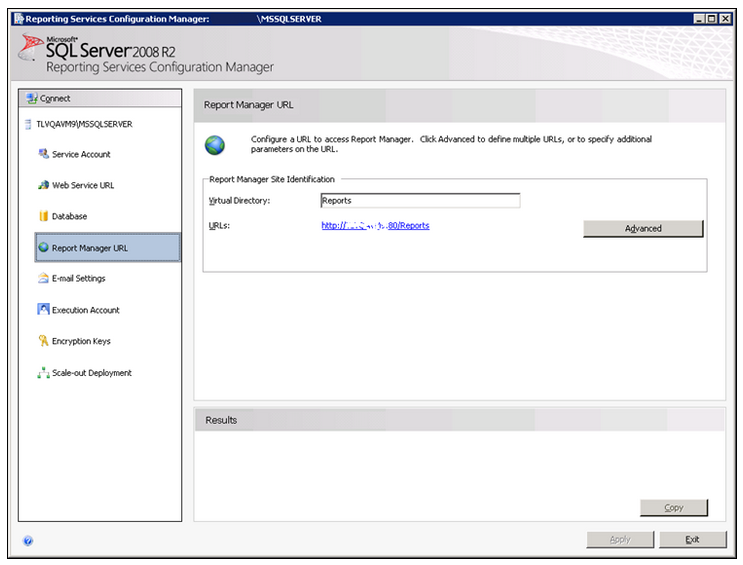Open the E-mail Settings page
The image size is (743, 565).
[79, 279]
